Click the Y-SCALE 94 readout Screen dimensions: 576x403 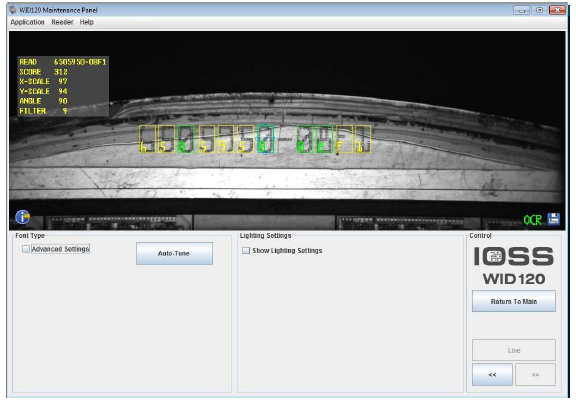pyautogui.click(x=43, y=91)
